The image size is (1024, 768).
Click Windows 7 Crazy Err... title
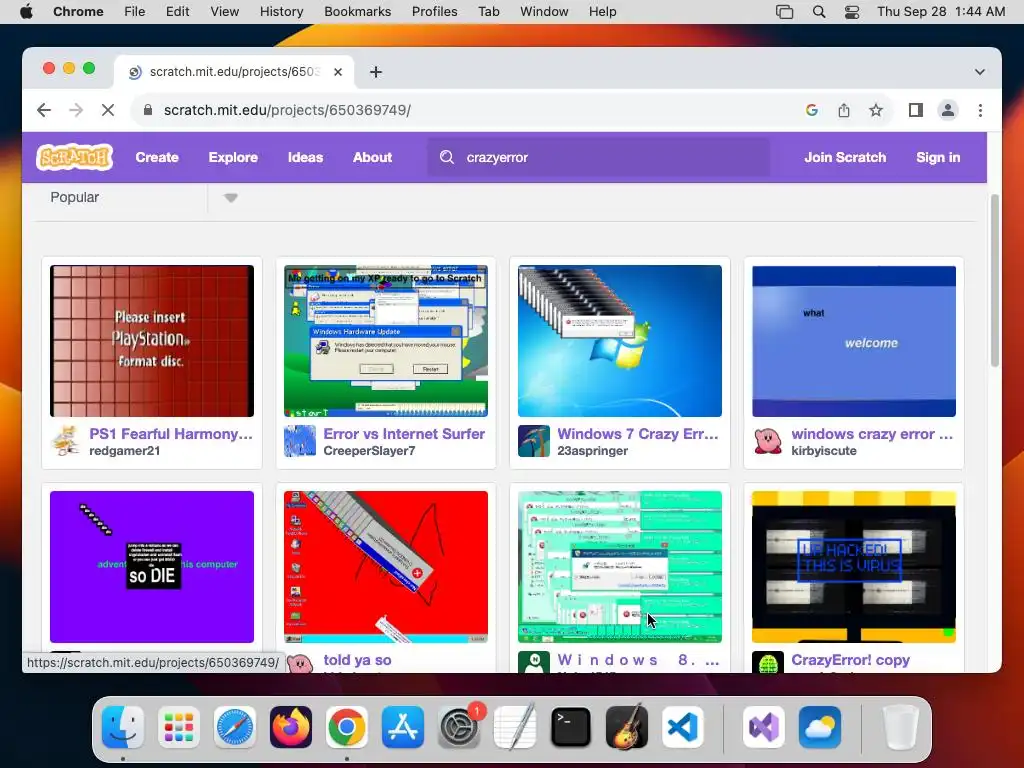coord(638,434)
